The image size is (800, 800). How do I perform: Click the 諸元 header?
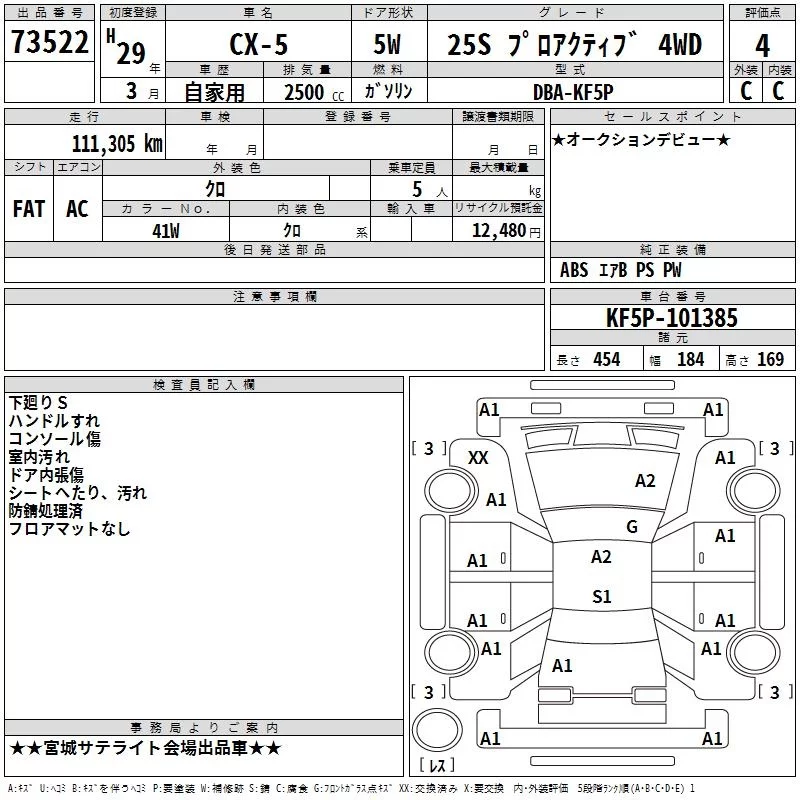click(x=672, y=337)
